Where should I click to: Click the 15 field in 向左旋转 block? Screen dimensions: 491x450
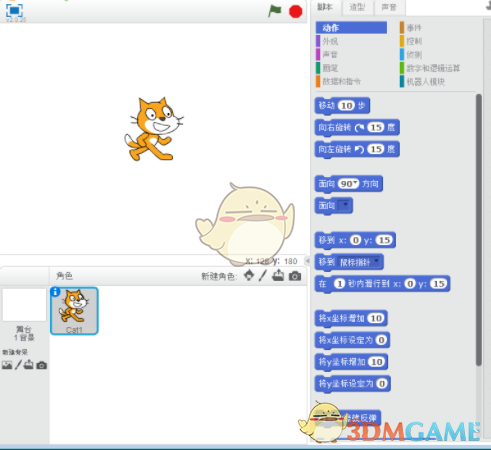tap(376, 149)
